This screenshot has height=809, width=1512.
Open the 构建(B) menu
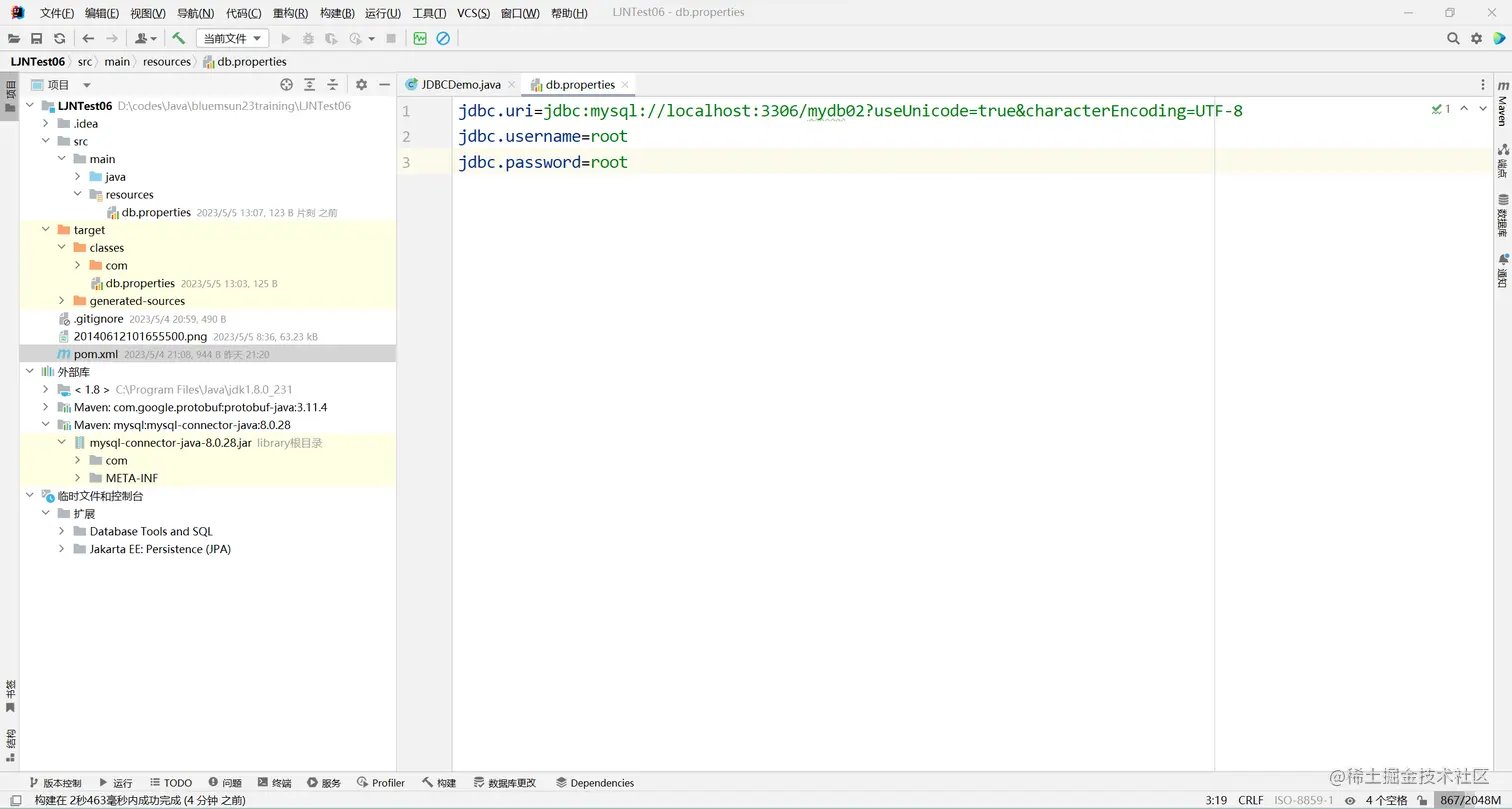click(337, 13)
